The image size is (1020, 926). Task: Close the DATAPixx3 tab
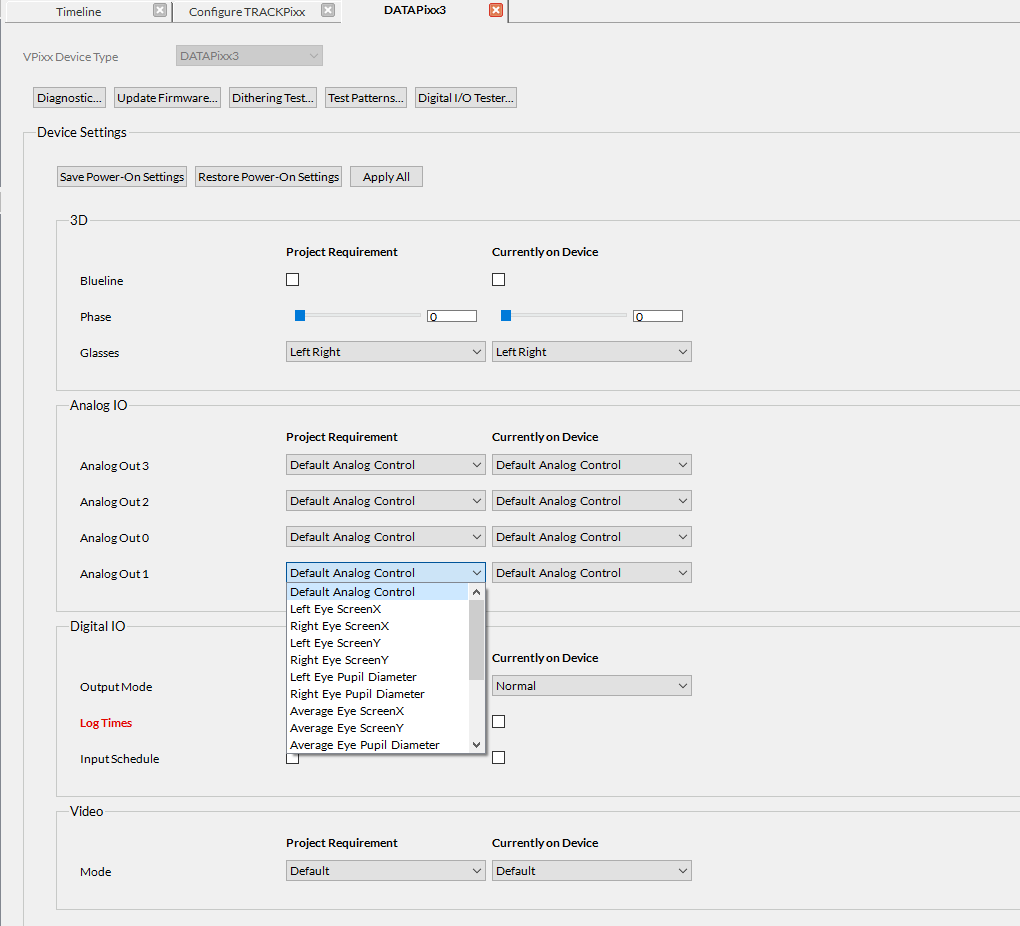click(496, 11)
